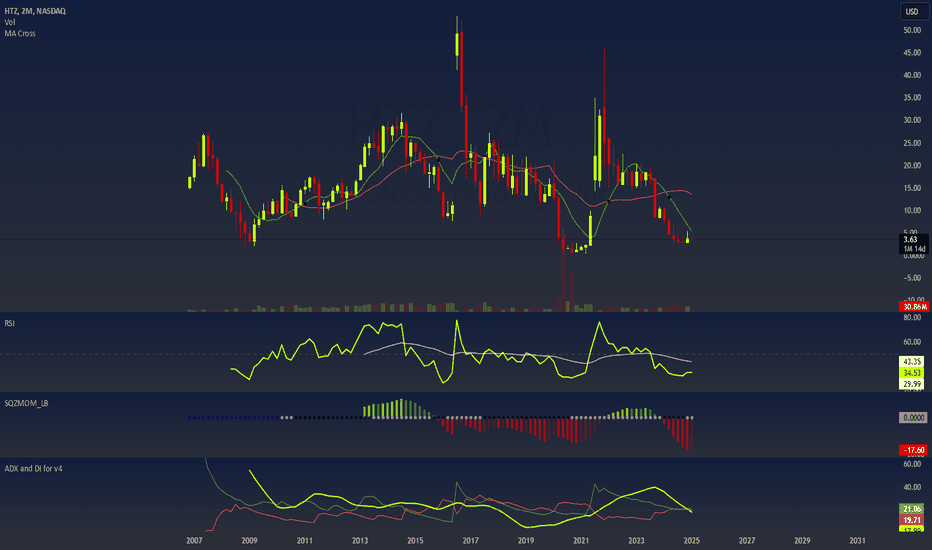Select the 2007 label on time axis

point(194,540)
